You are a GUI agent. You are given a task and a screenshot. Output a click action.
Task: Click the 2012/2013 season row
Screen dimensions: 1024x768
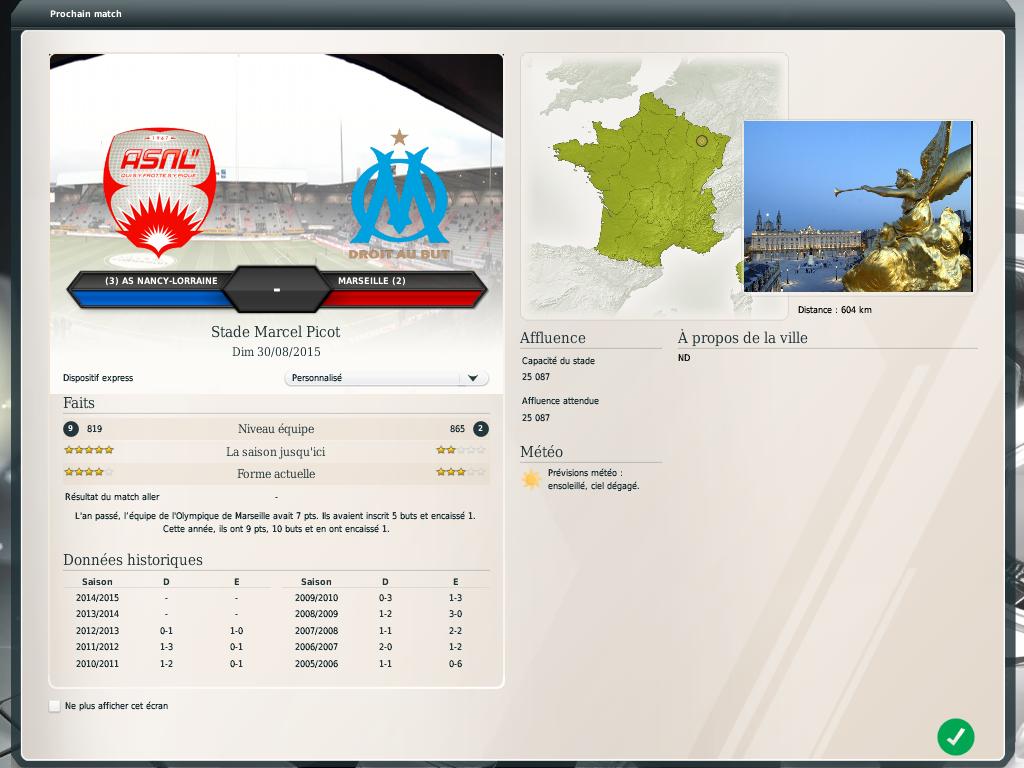167,631
